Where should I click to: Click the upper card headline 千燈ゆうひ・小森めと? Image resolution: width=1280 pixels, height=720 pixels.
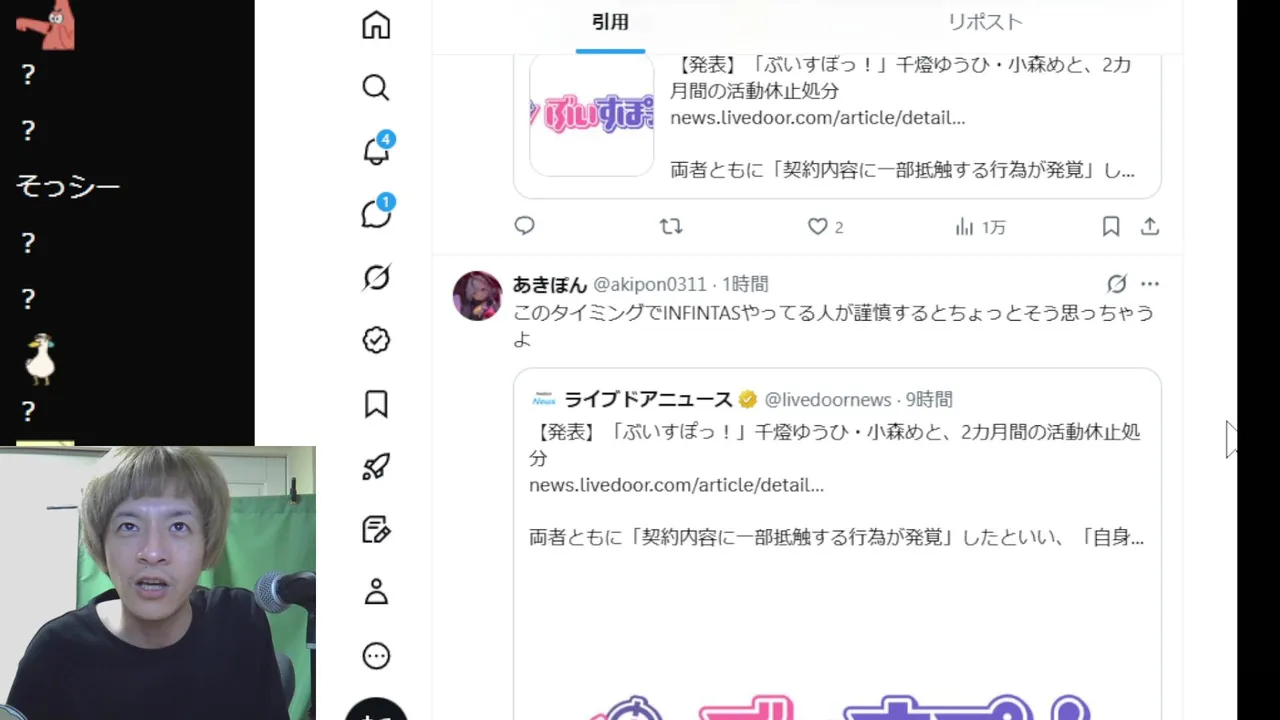tap(900, 78)
